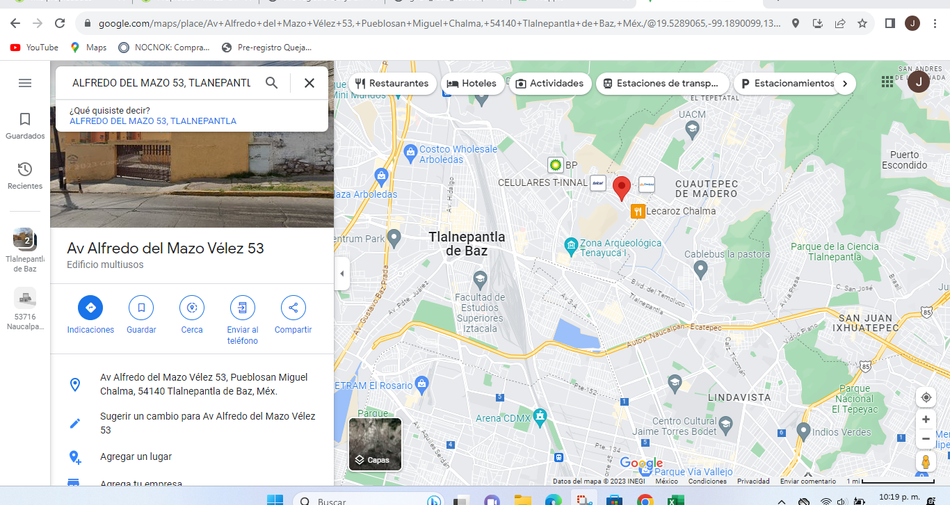Click Zona Arqueológica Tenayuca marker
The width and height of the screenshot is (950, 505).
click(570, 245)
